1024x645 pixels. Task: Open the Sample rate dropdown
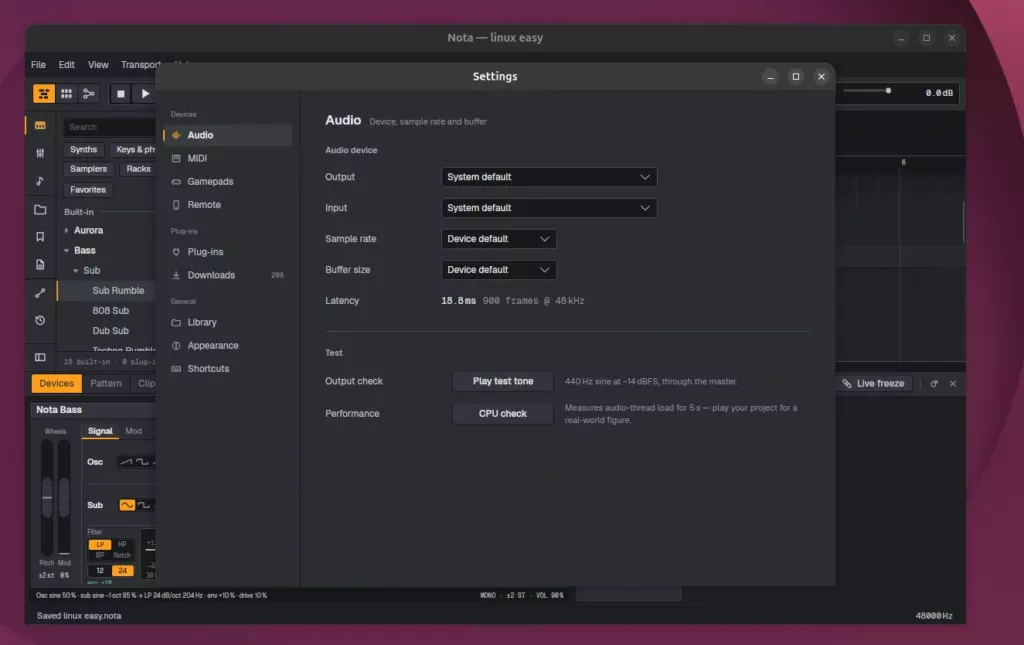[x=498, y=239]
